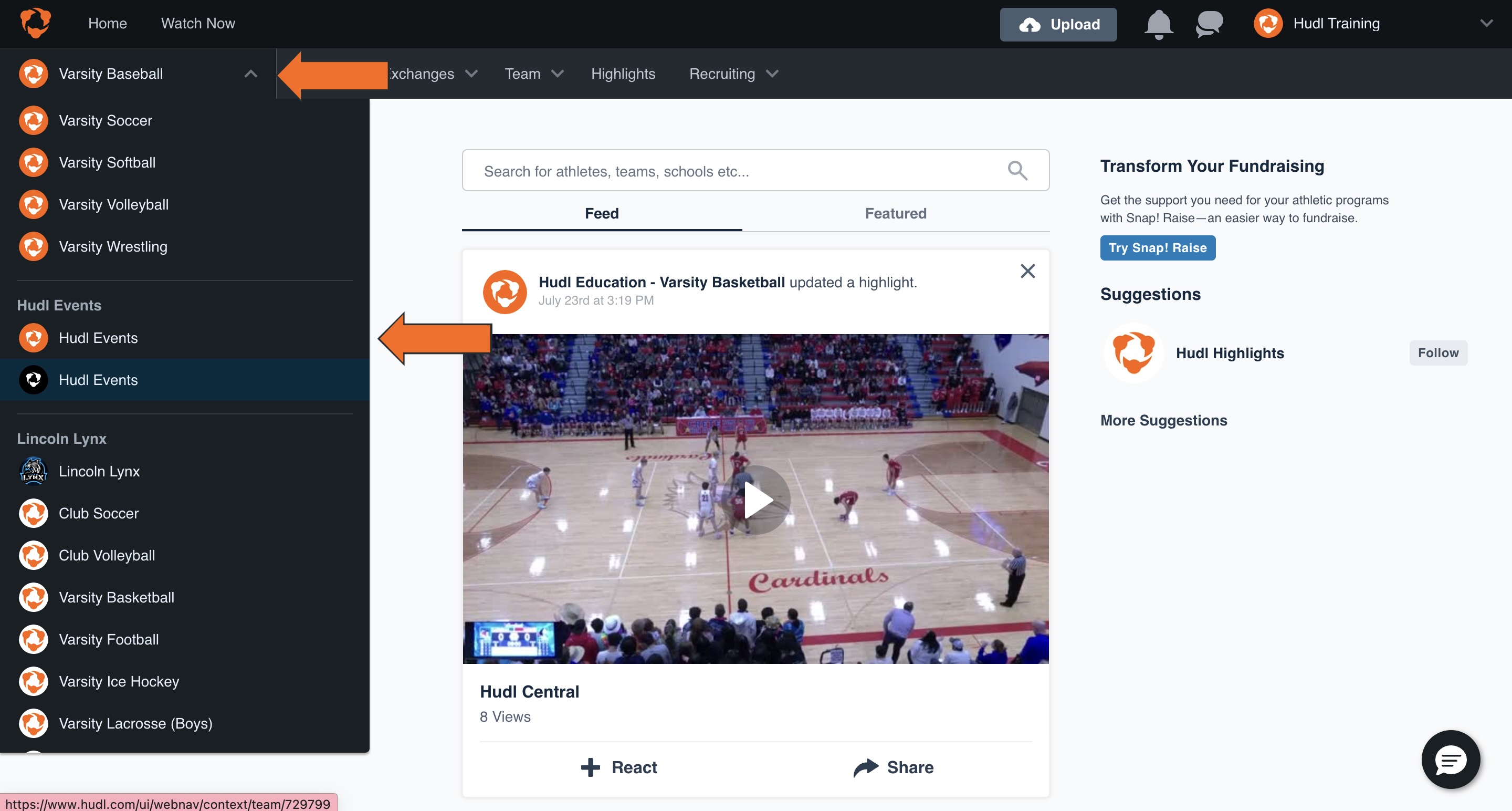Click the Varsity Basketball team icon
Screen dimensions: 1512x811
(x=34, y=597)
